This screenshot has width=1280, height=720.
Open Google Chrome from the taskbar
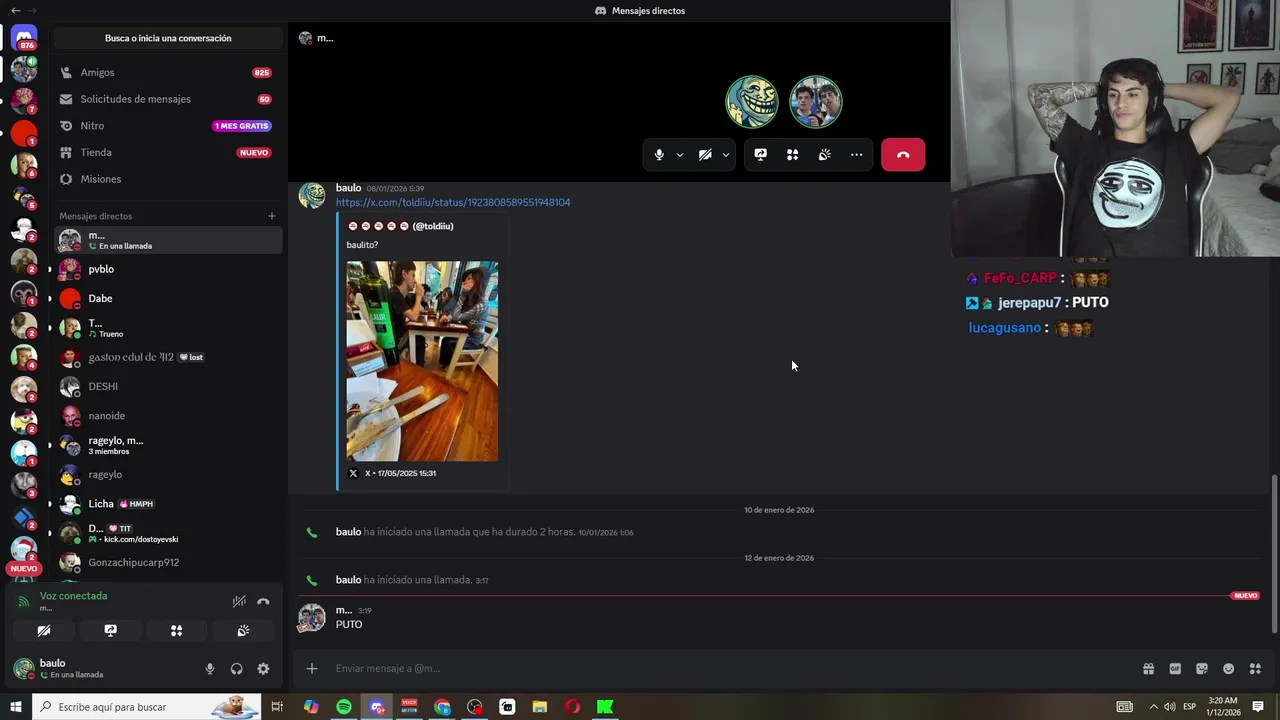442,707
